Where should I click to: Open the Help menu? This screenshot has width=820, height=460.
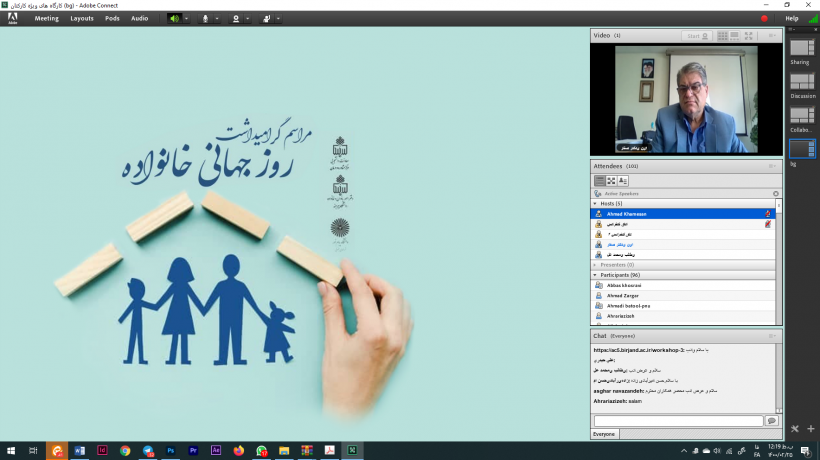click(x=792, y=18)
